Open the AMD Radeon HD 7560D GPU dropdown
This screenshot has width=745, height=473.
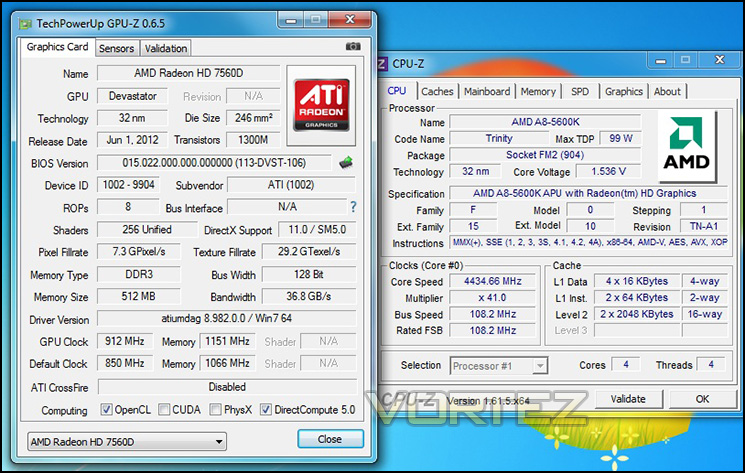(127, 442)
